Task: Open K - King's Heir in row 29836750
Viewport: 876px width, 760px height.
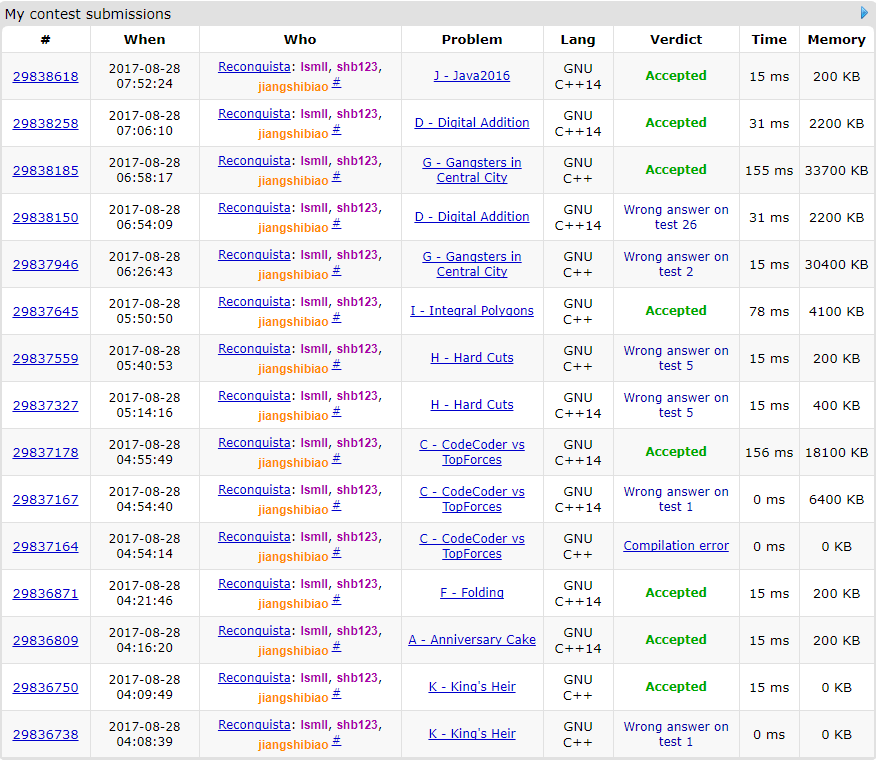Action: point(472,687)
